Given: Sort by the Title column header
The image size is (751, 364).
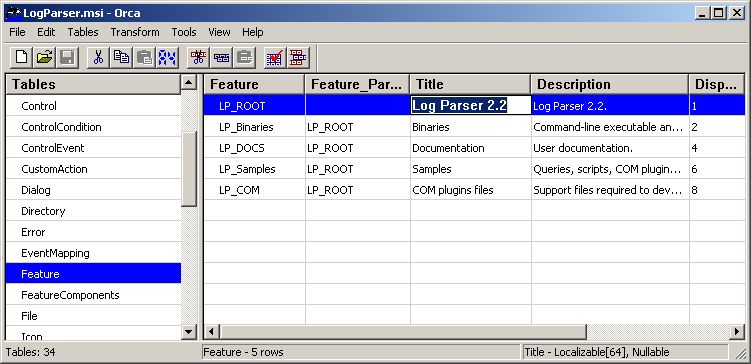Looking at the screenshot, I should point(470,84).
